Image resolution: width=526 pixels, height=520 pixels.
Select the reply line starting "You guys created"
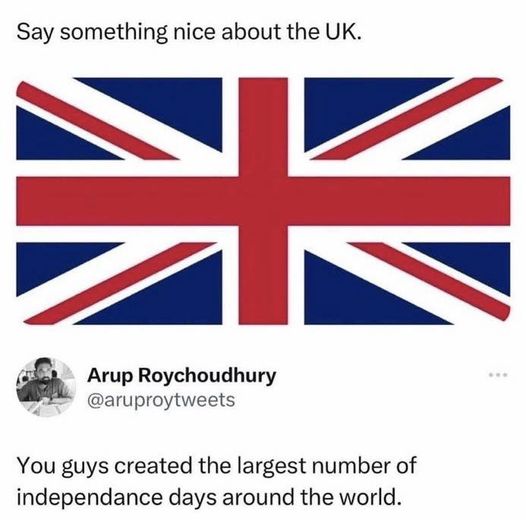click(216, 466)
